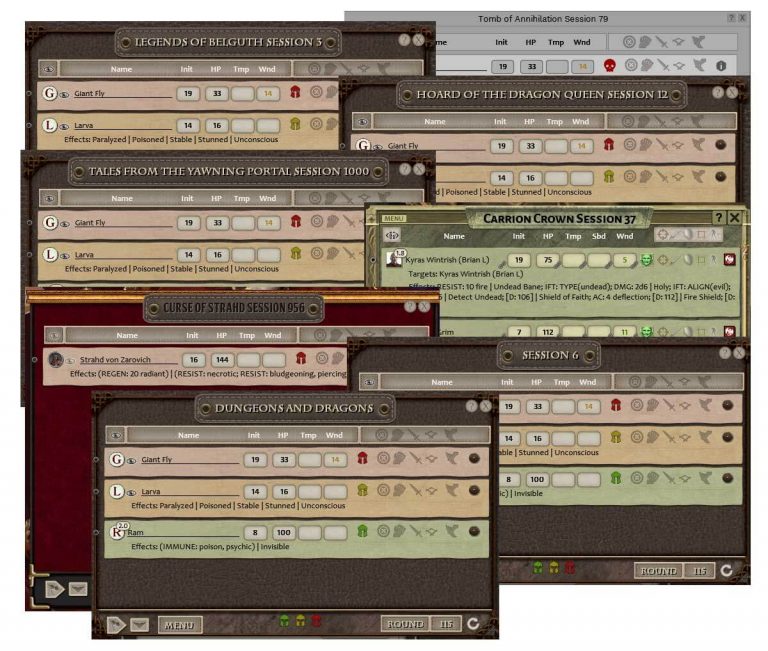Click the red helmet at Dungeons and Dragons bottom bar

tap(316, 621)
